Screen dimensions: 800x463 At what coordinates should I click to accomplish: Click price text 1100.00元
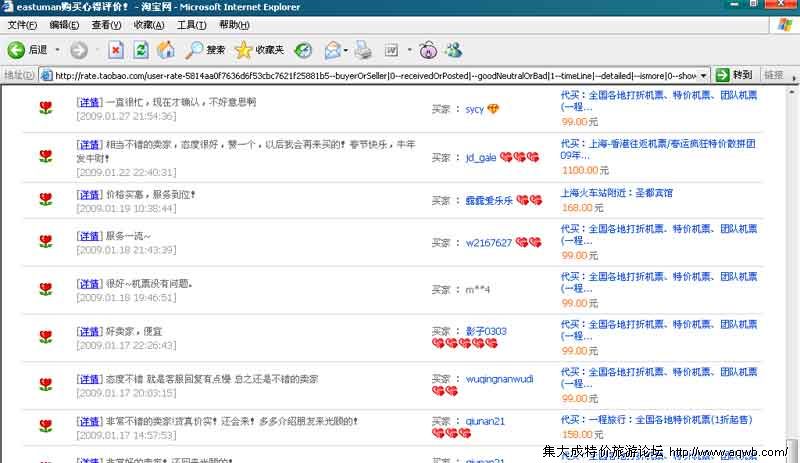coord(585,170)
